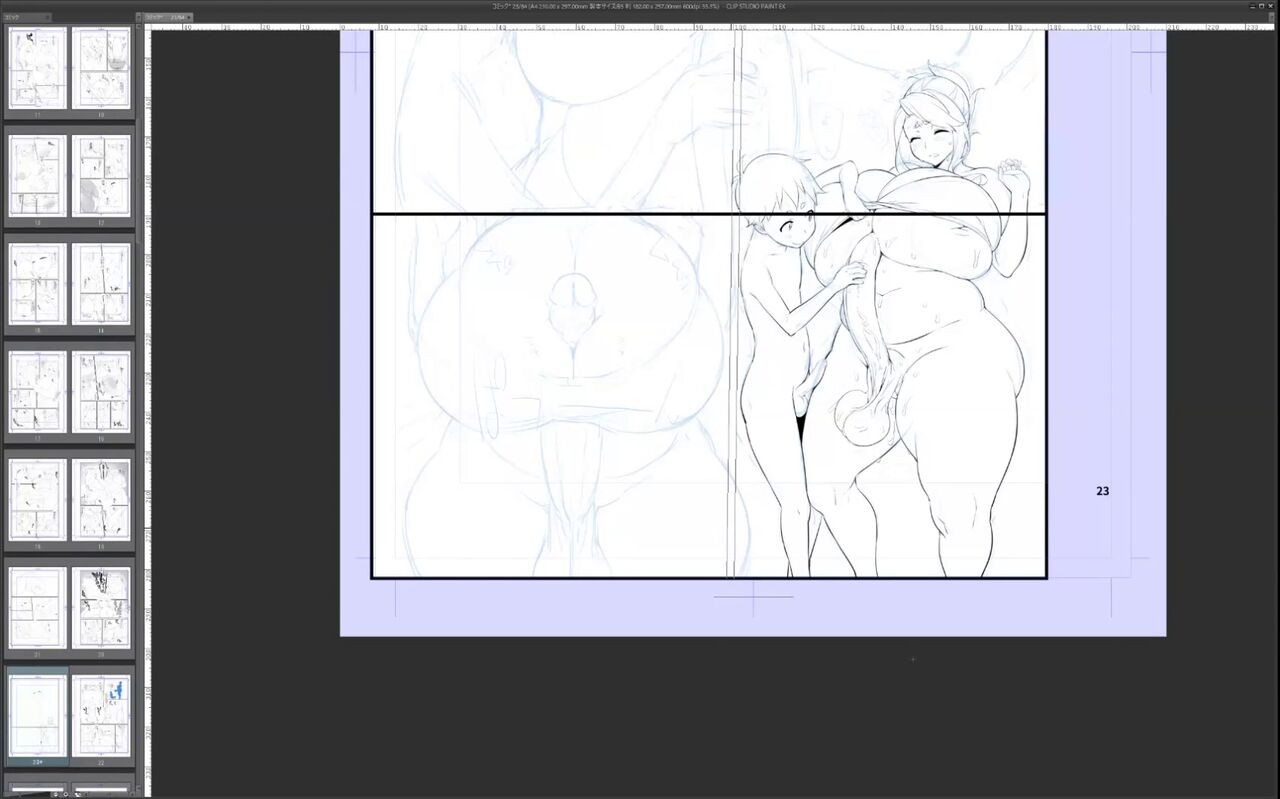The height and width of the screenshot is (799, 1280).
Task: Close the canvas document tab
Action: coord(190,17)
